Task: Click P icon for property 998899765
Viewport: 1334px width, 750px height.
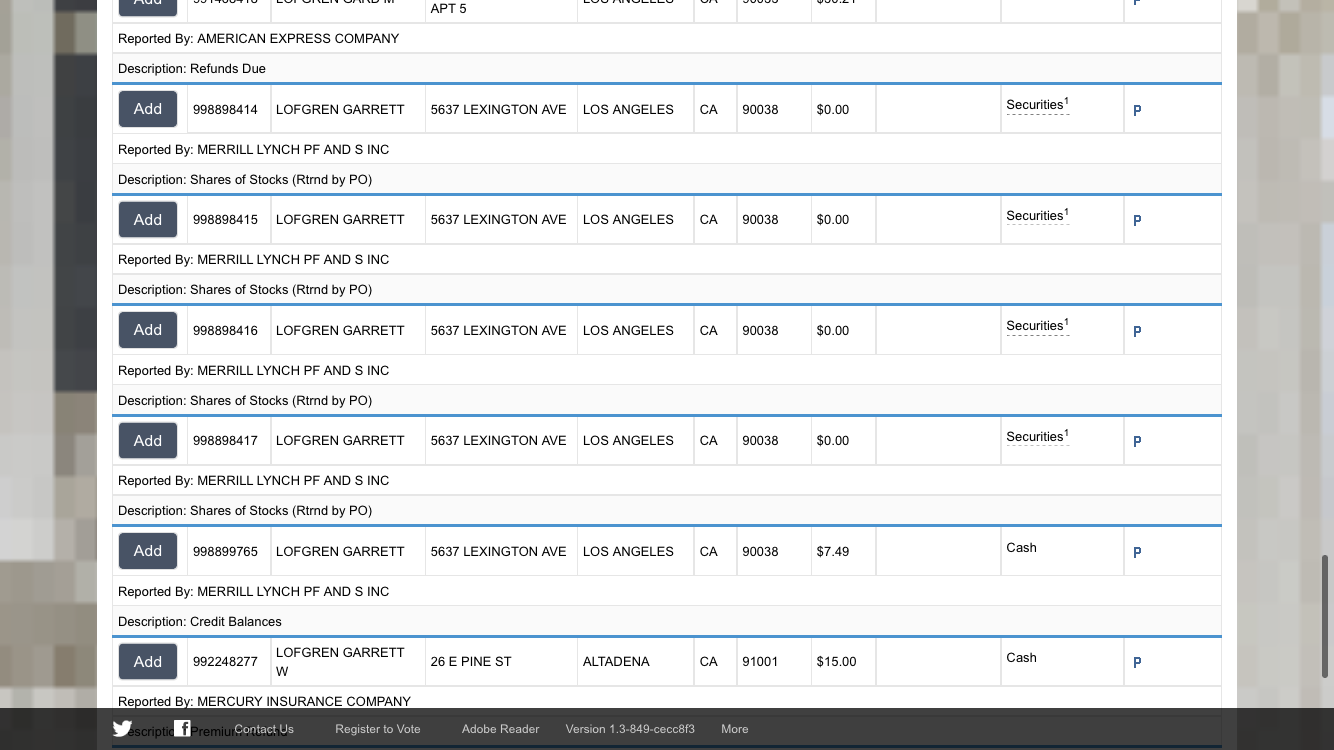Action: tap(1137, 552)
